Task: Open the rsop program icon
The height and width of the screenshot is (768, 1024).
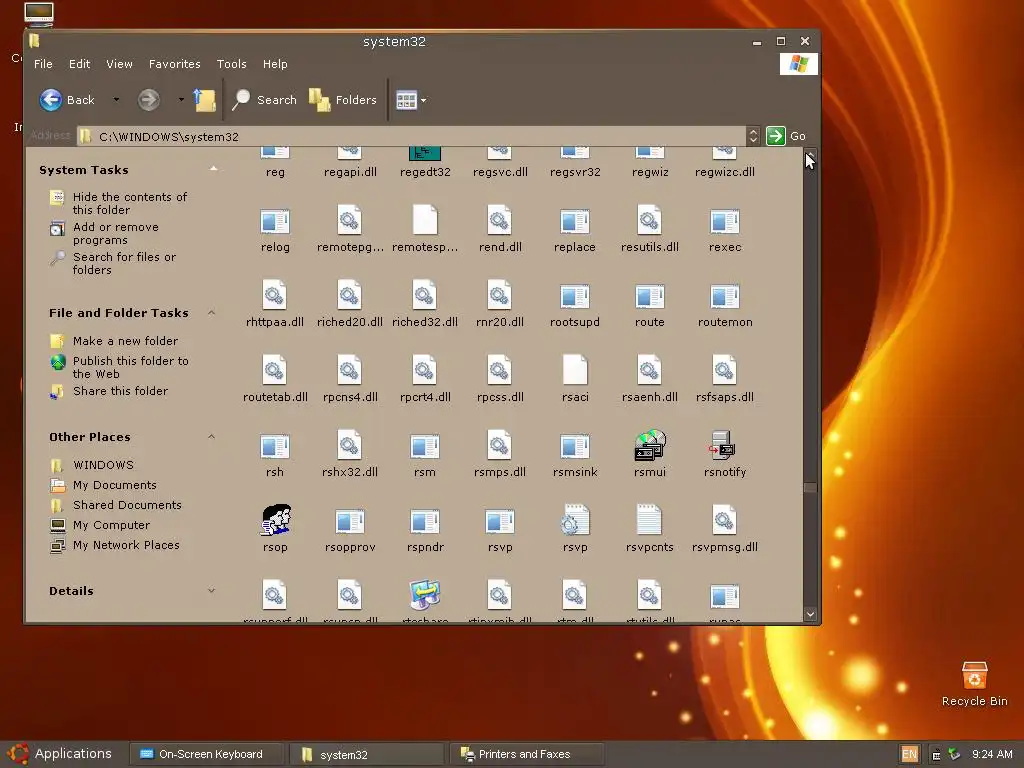Action: 275,521
